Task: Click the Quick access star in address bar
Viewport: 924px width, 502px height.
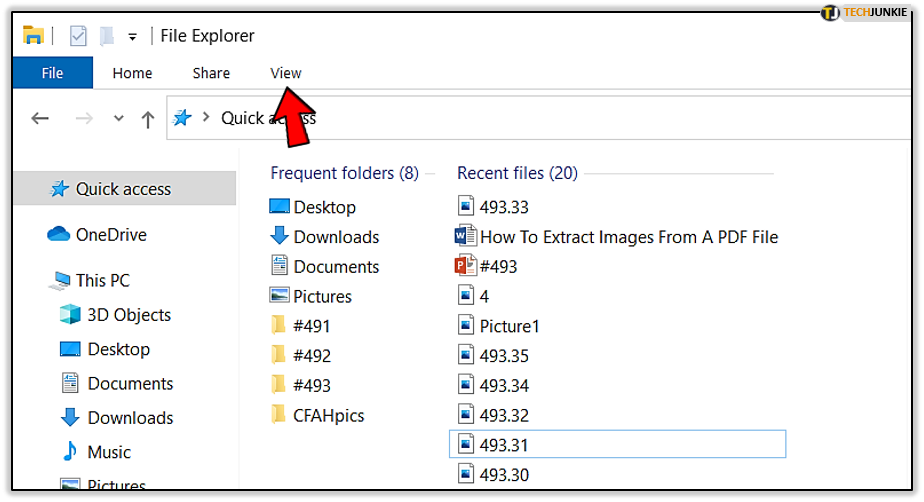Action: click(x=182, y=118)
